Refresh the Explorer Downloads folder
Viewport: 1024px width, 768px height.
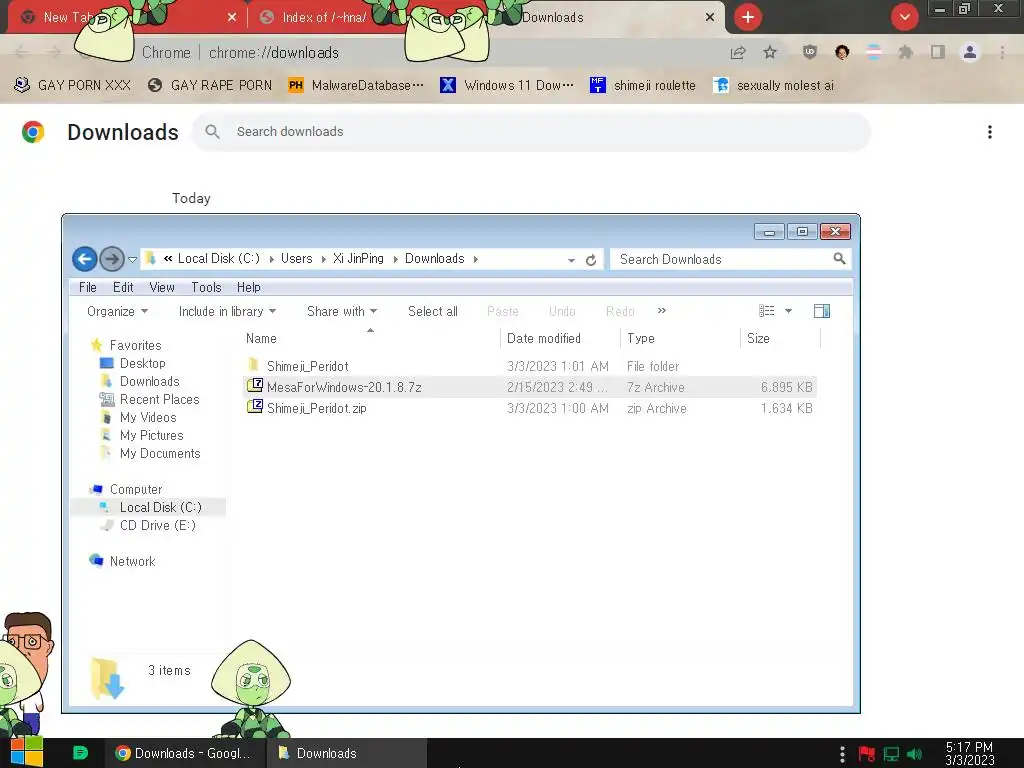[591, 260]
